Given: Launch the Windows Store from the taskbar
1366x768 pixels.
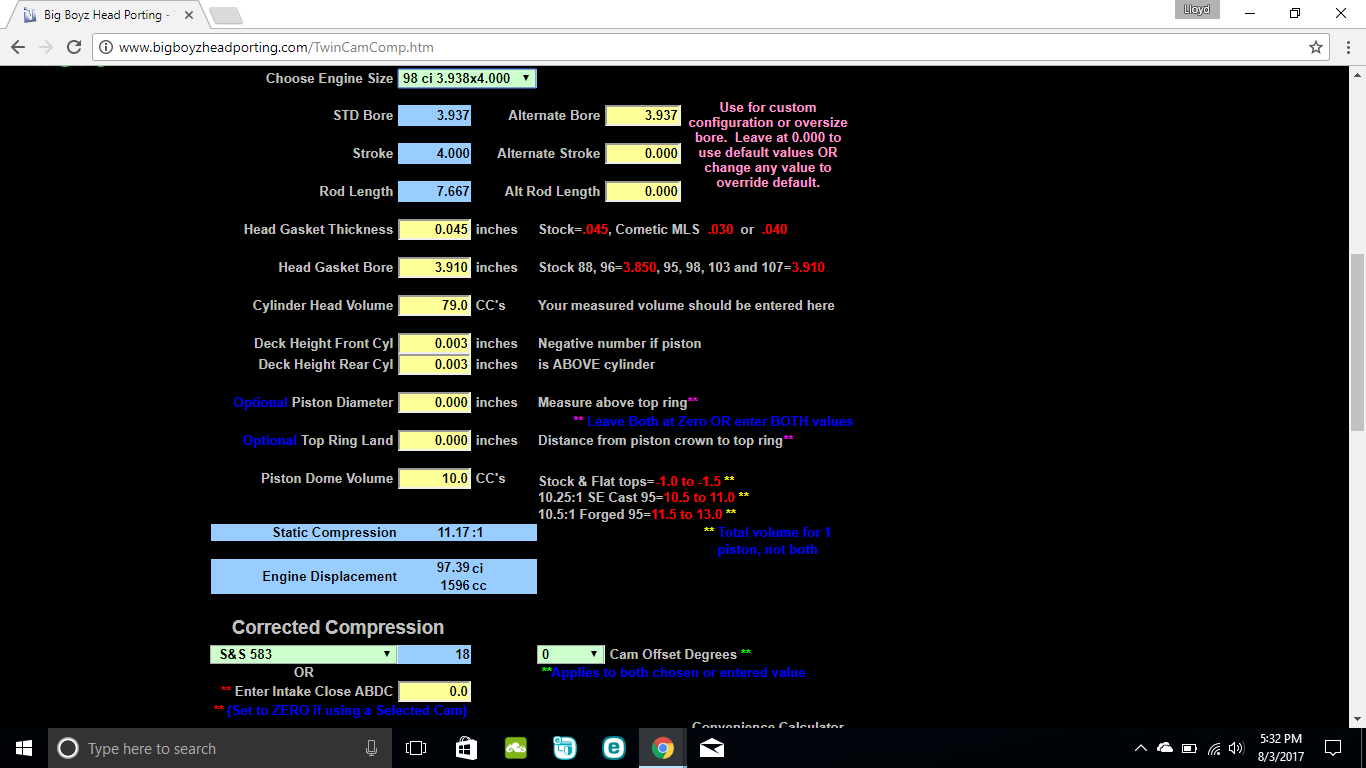Looking at the screenshot, I should tap(466, 748).
